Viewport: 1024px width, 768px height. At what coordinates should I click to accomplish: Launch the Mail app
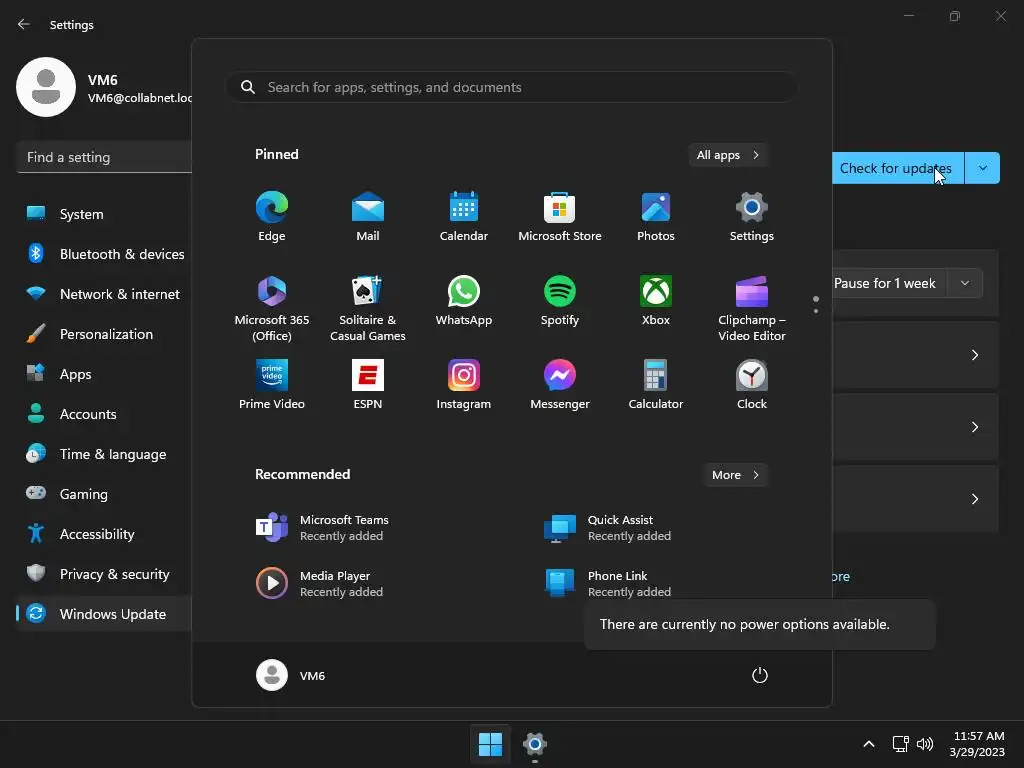click(368, 216)
